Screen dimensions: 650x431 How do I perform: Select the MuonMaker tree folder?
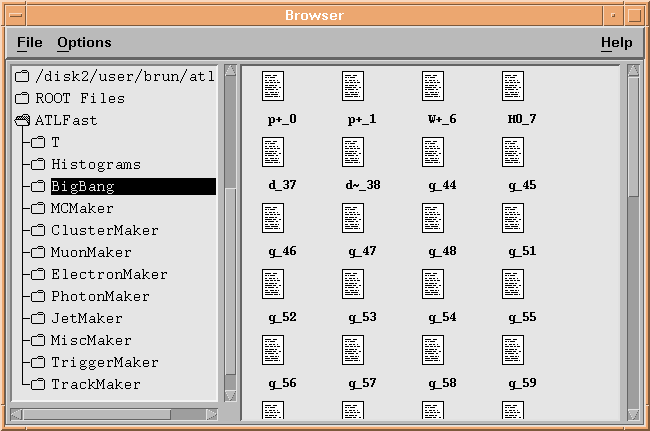(x=91, y=253)
